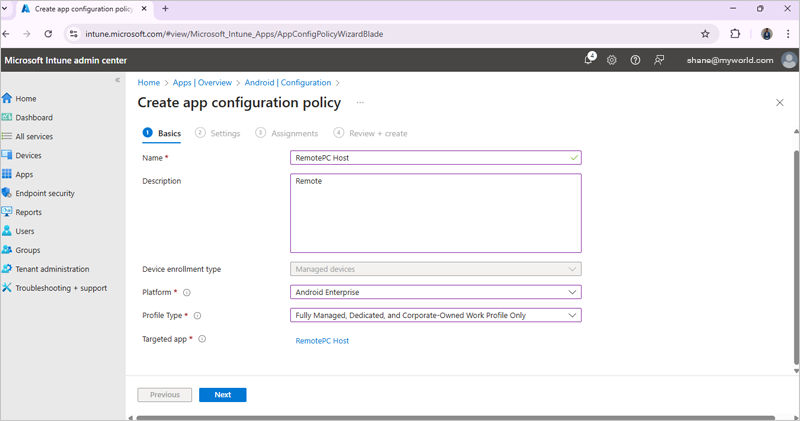Open the ellipsis menu beside page title
Image resolution: width=800 pixels, height=421 pixels.
pyautogui.click(x=360, y=103)
